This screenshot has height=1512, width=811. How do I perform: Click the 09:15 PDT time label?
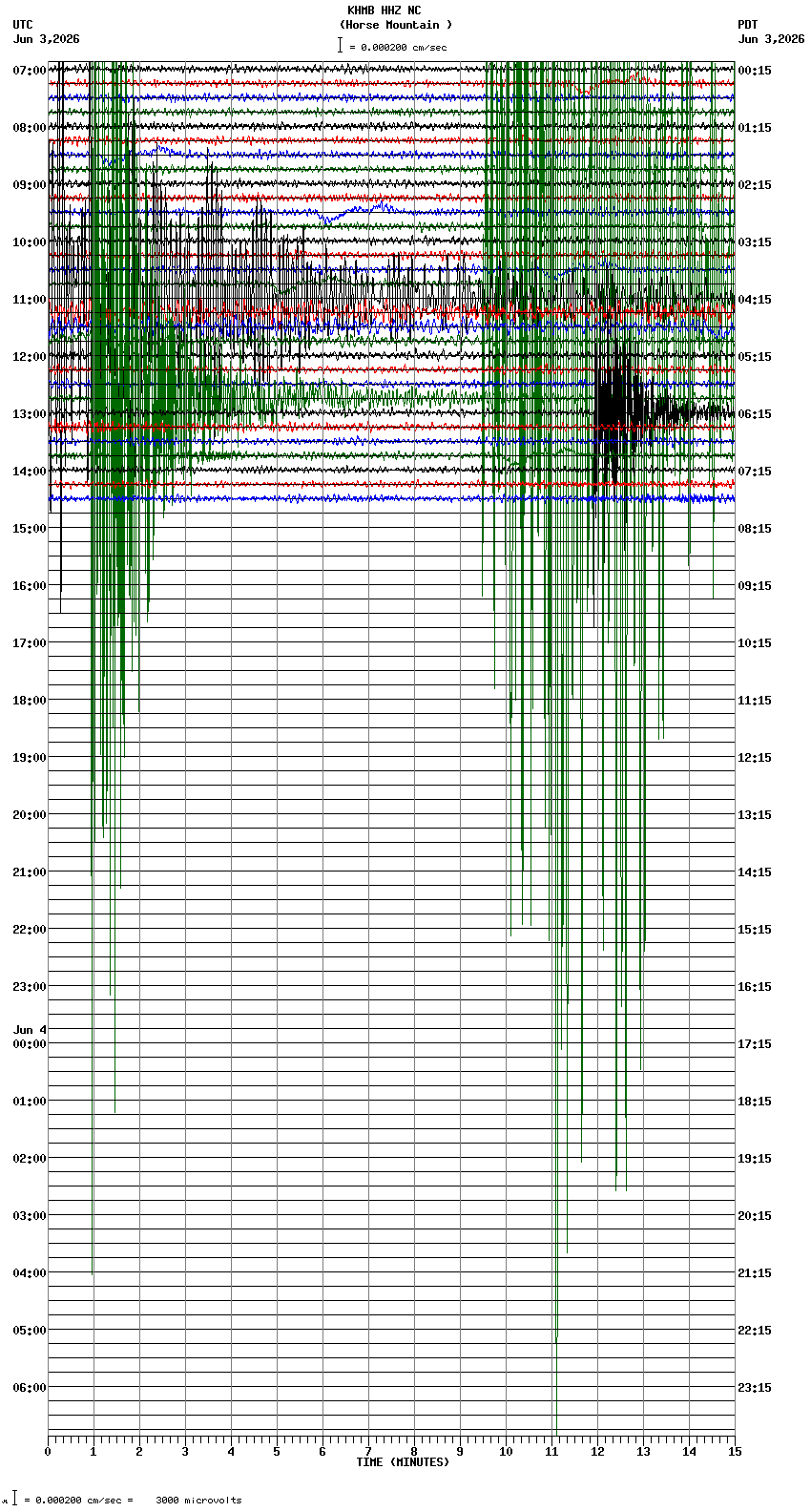click(755, 586)
